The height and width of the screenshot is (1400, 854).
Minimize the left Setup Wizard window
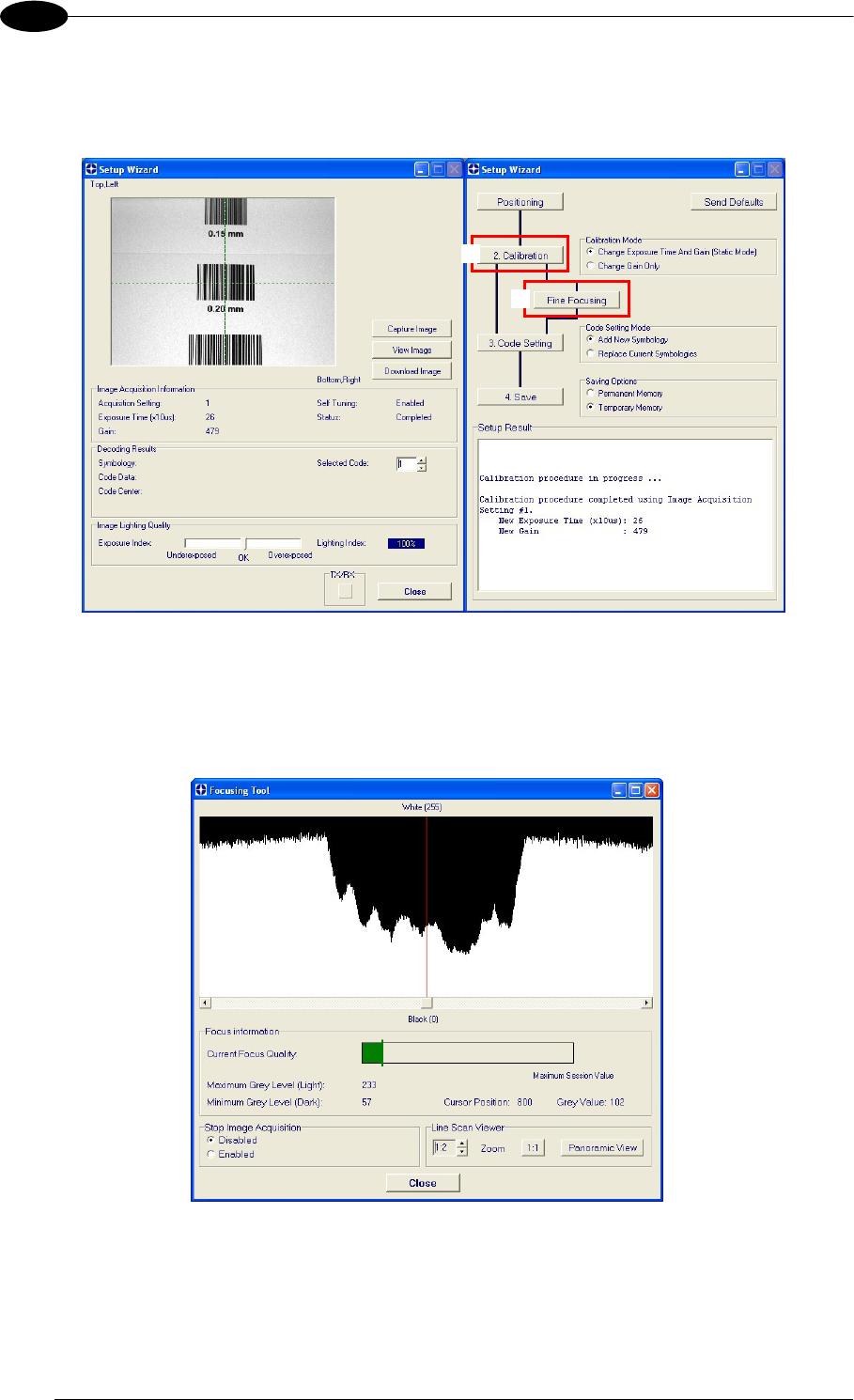tap(421, 169)
